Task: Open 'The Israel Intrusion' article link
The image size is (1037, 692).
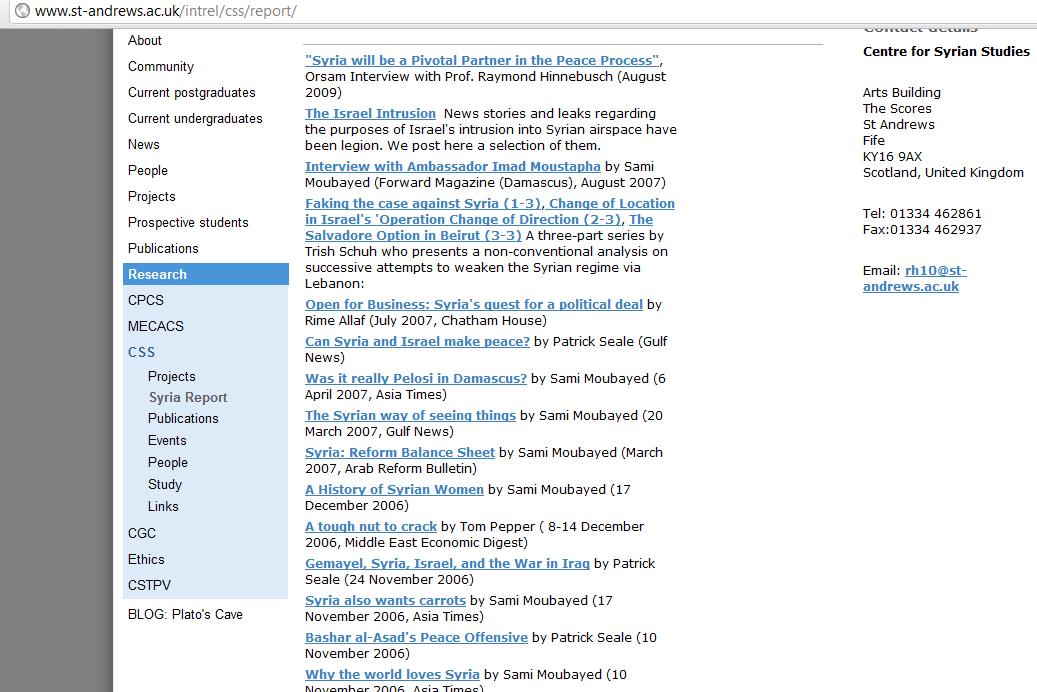Action: tap(370, 113)
